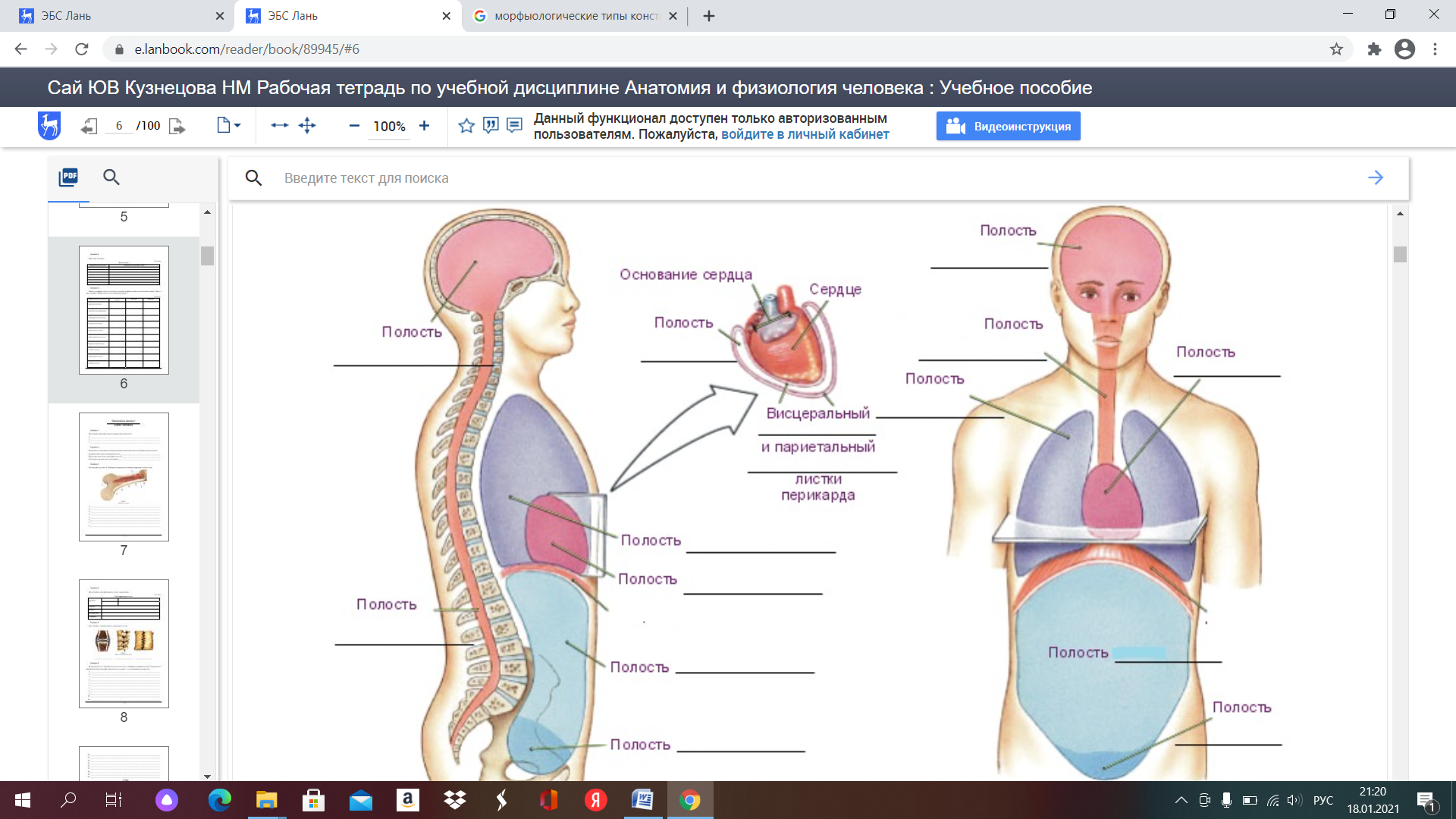1456x819 pixels.
Task: Go to next page in reader toolbar
Action: (x=177, y=126)
